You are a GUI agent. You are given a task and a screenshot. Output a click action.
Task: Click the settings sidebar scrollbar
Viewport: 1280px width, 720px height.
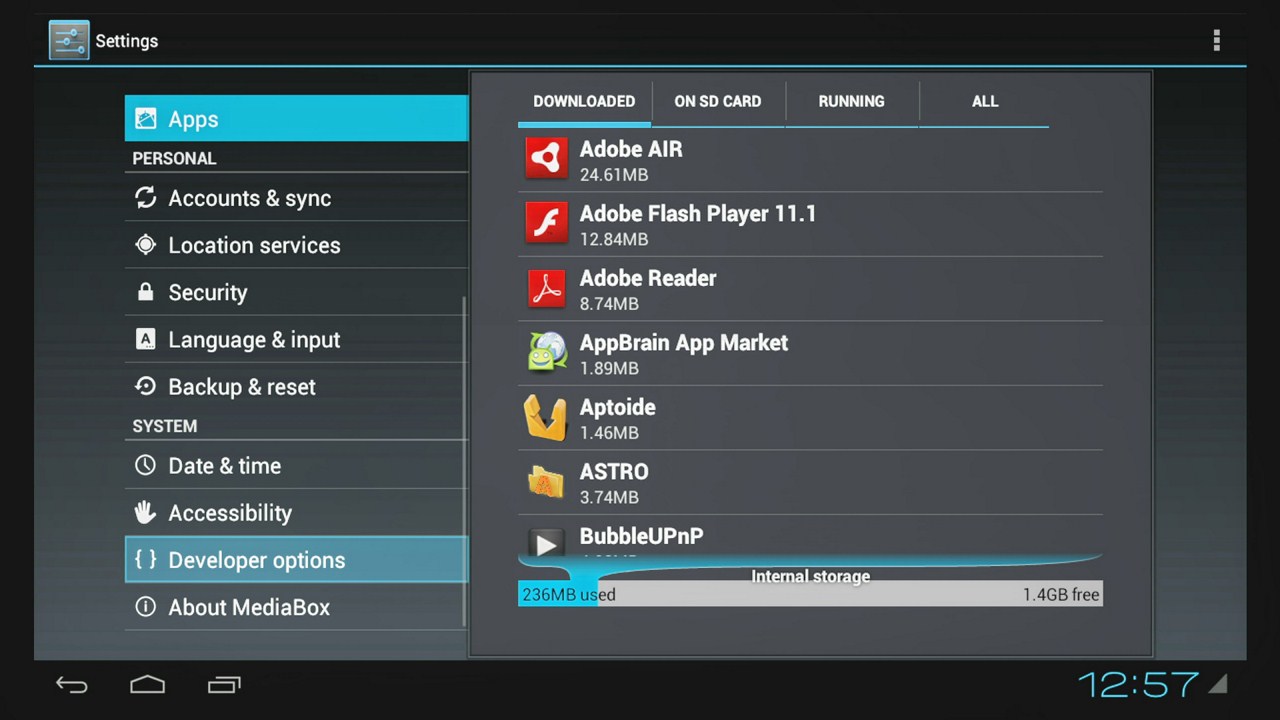pos(464,462)
